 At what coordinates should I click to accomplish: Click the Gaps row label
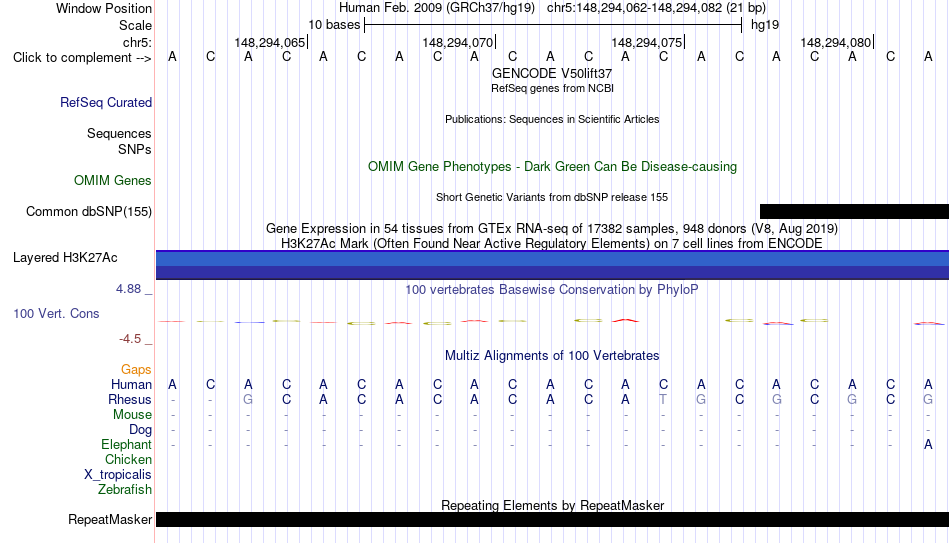136,370
